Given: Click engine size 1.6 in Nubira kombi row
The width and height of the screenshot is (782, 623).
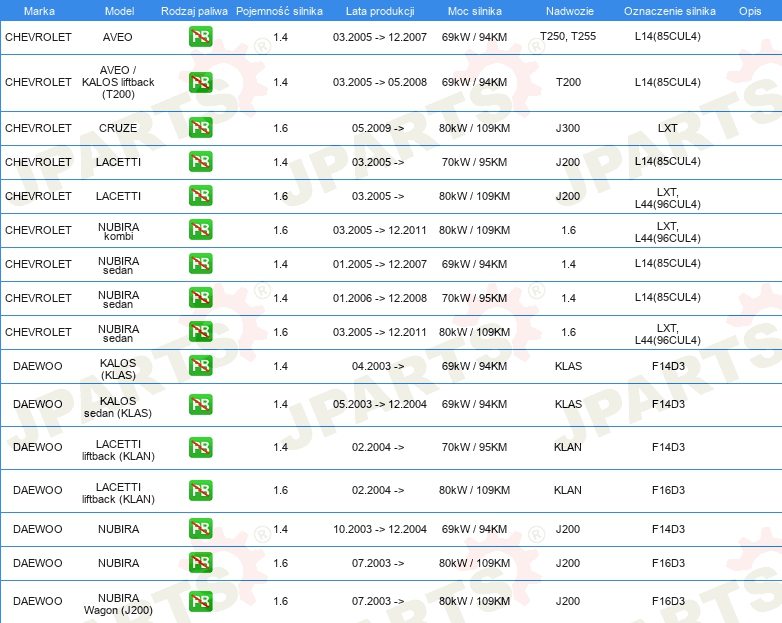Looking at the screenshot, I should point(280,230).
